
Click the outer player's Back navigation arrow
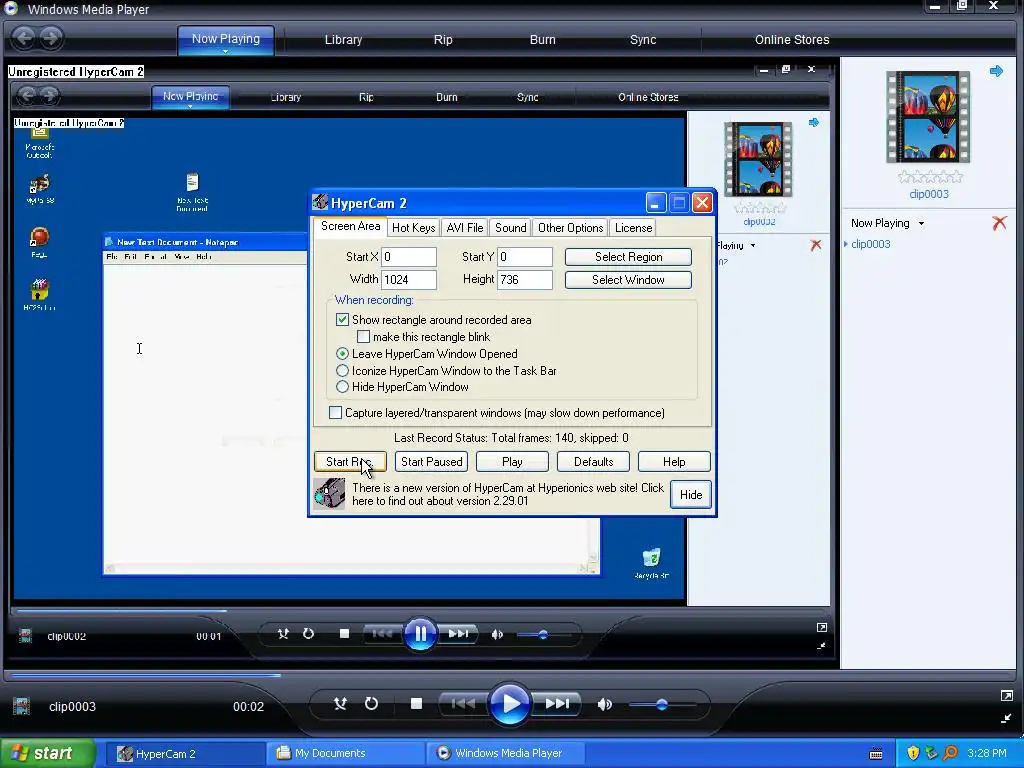click(x=25, y=38)
